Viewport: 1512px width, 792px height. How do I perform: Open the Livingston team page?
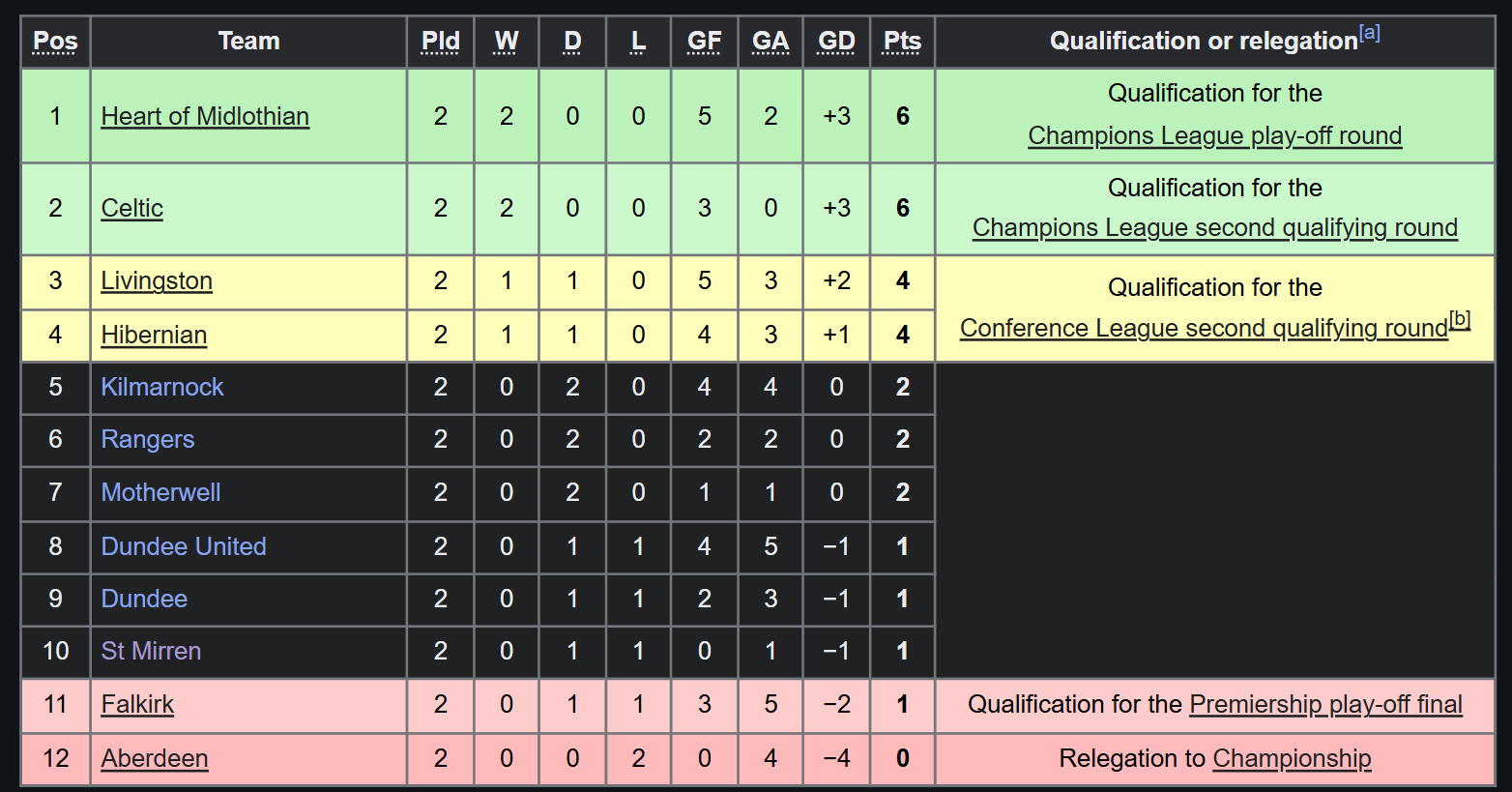click(x=157, y=280)
